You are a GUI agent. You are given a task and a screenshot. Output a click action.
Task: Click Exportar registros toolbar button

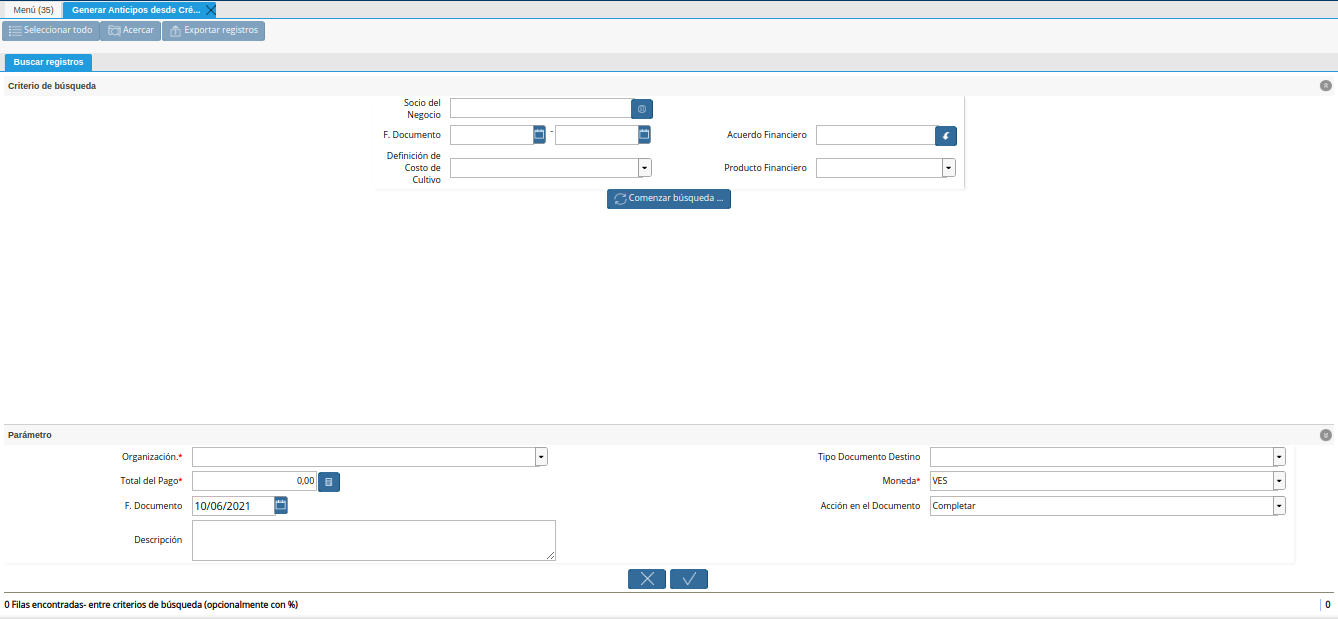tap(213, 31)
